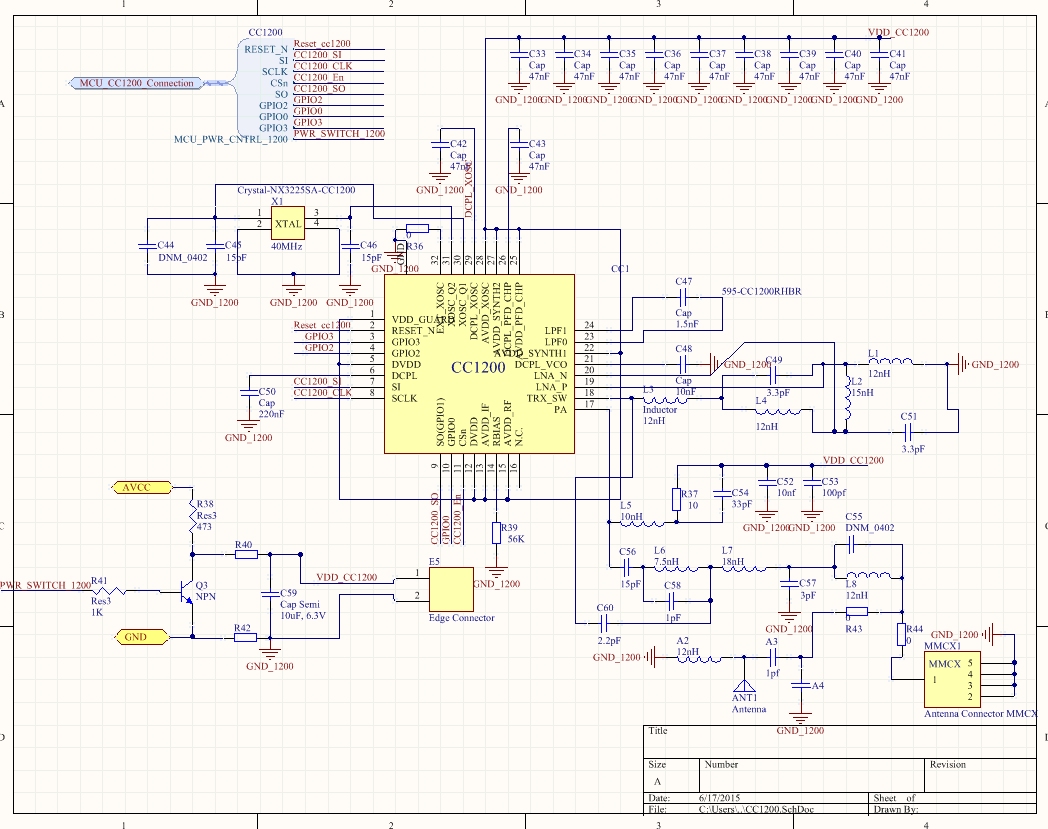The width and height of the screenshot is (1048, 829).
Task: Click the Antenna Connector MMCX label
Action: tap(980, 714)
